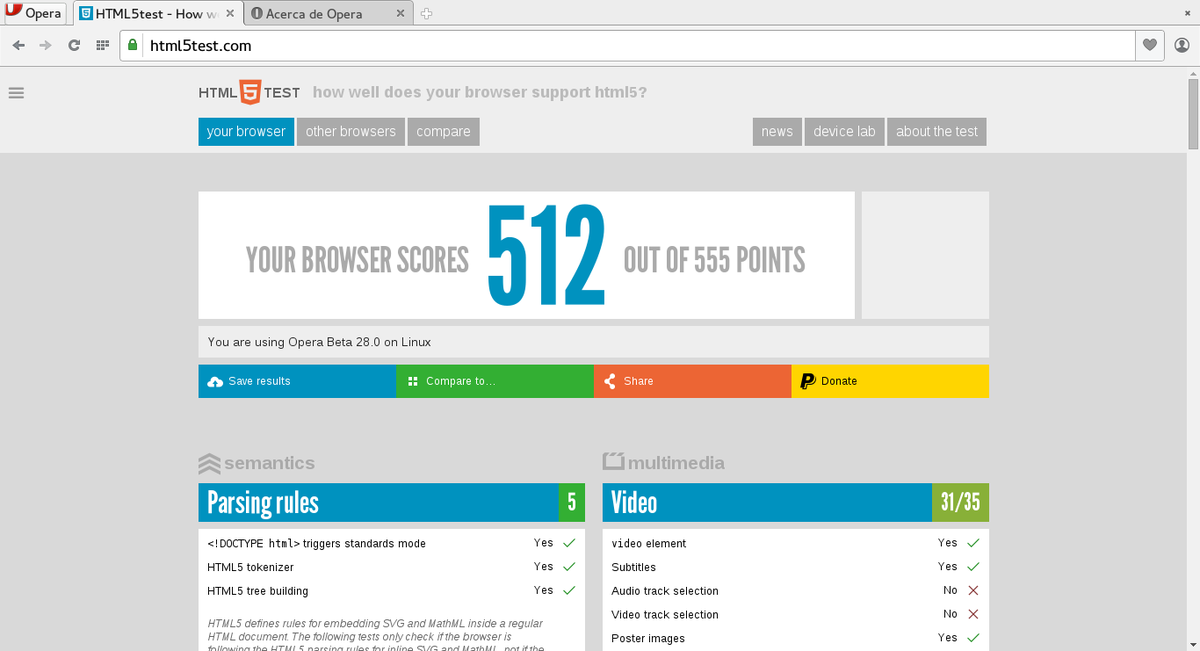Viewport: 1200px width, 651px height.
Task: Click the HTML5 TEST logo
Action: pos(249,92)
